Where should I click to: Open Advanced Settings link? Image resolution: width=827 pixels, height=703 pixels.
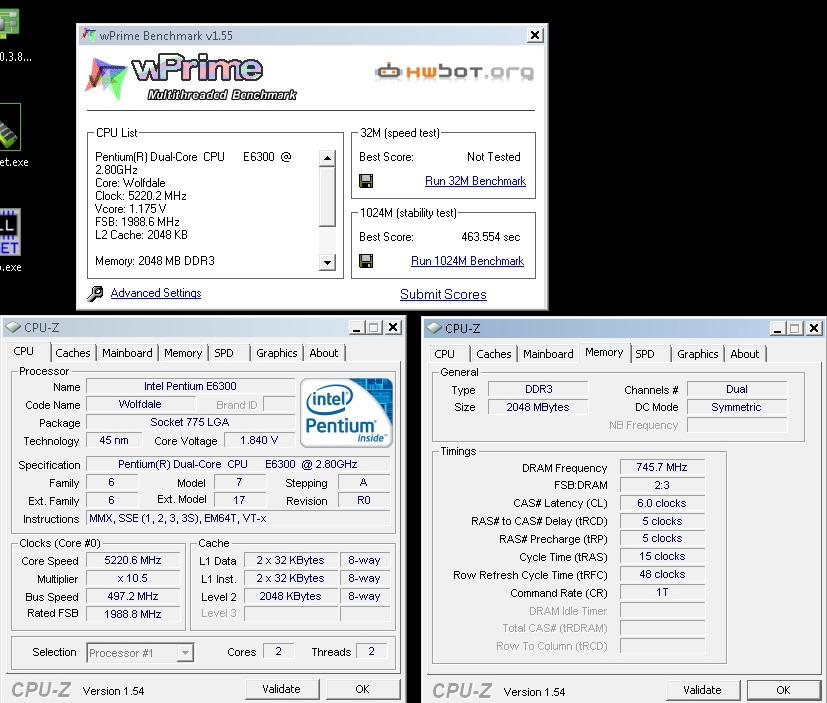coord(156,293)
